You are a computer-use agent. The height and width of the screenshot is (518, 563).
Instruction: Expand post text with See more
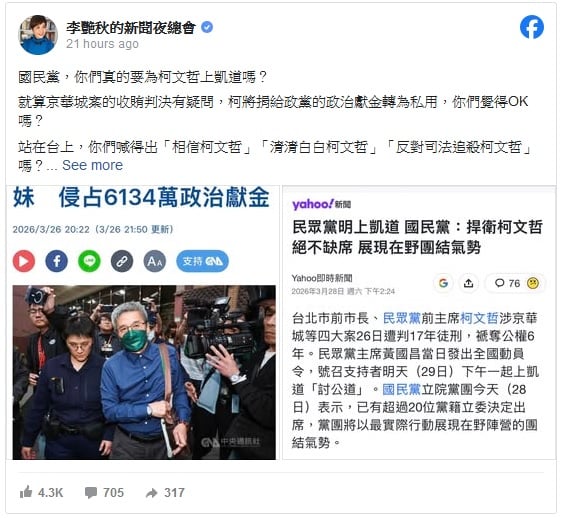point(92,165)
